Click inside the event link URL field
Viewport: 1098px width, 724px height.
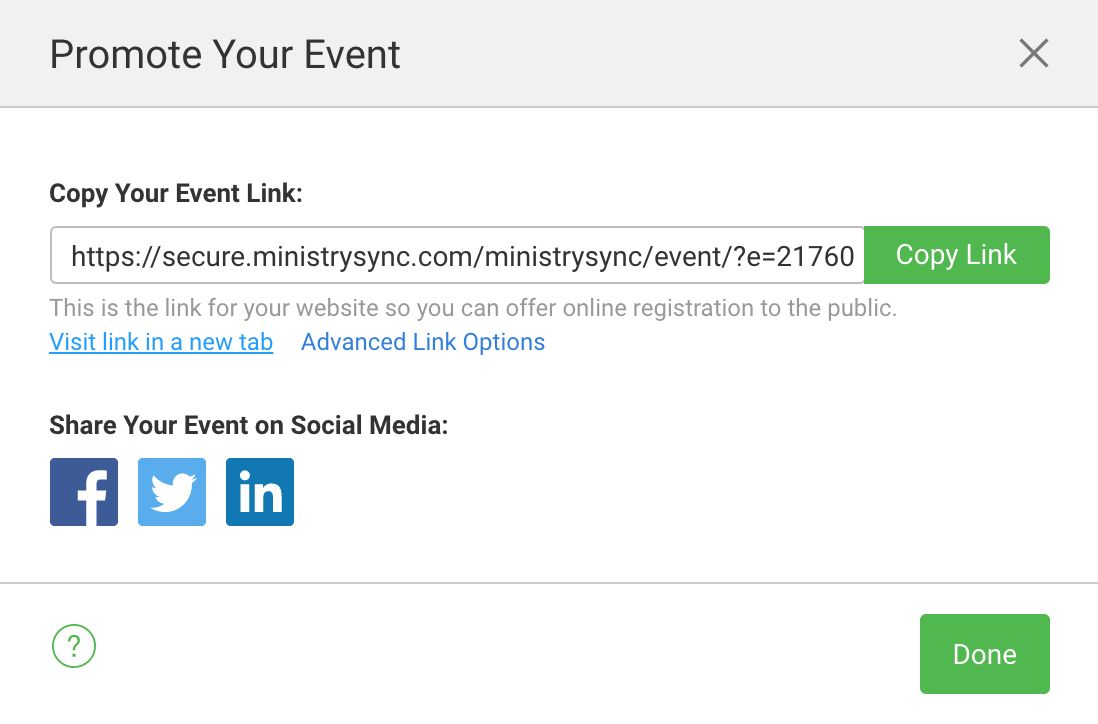[457, 256]
